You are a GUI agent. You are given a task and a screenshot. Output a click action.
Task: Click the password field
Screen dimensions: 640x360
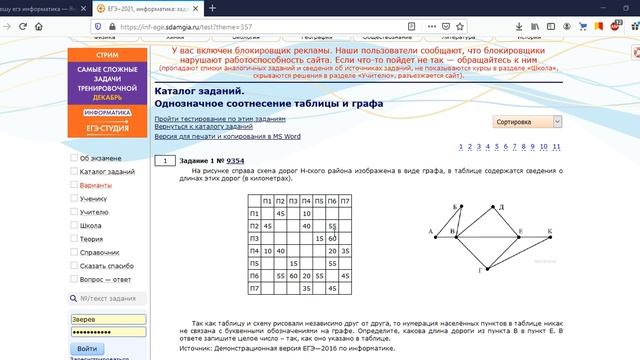tap(109, 332)
